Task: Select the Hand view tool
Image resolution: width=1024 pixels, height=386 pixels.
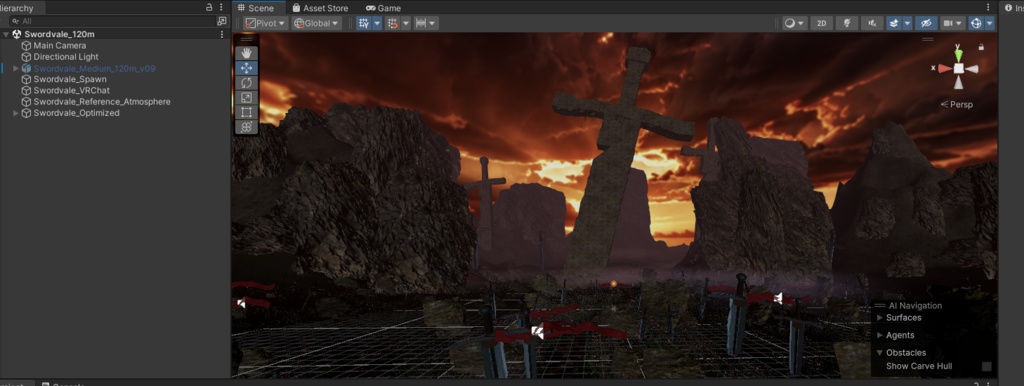Action: pyautogui.click(x=246, y=53)
